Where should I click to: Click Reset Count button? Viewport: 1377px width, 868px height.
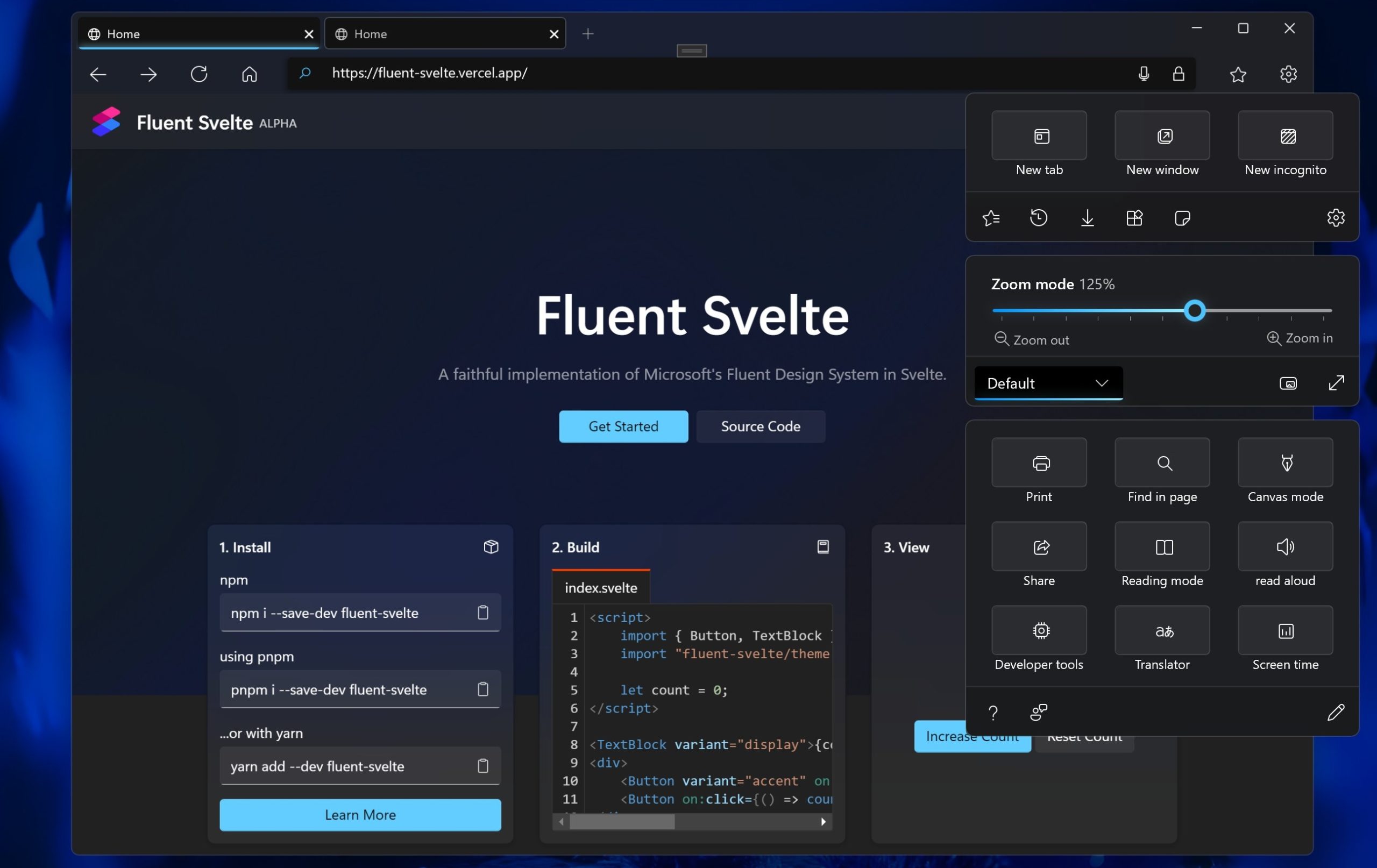1084,744
